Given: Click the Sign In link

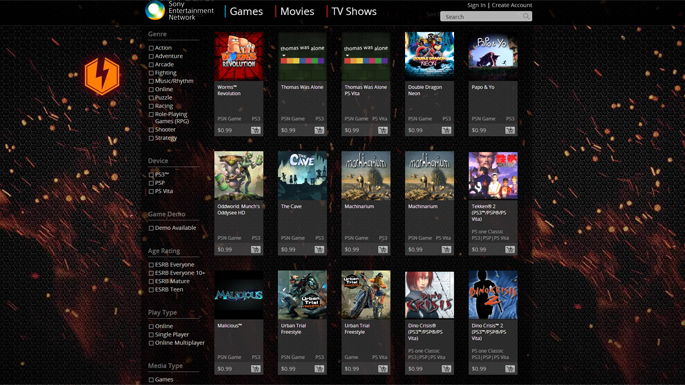Looking at the screenshot, I should 476,5.
